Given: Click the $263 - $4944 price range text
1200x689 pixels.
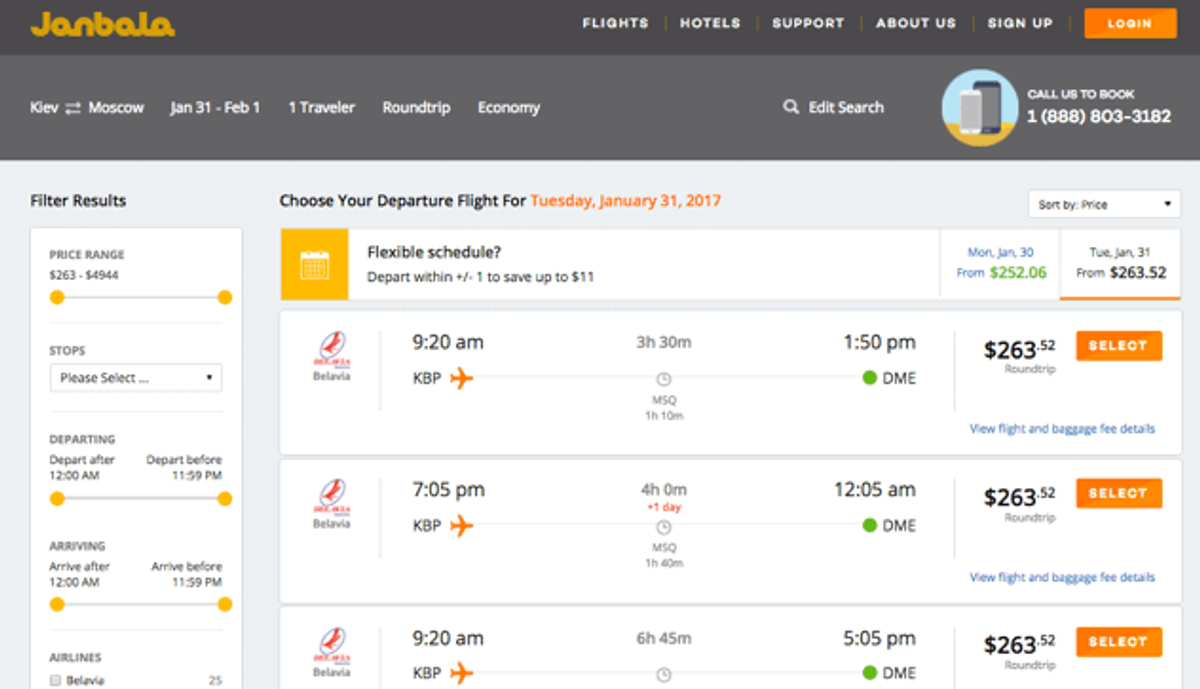Looking at the screenshot, I should pyautogui.click(x=84, y=274).
